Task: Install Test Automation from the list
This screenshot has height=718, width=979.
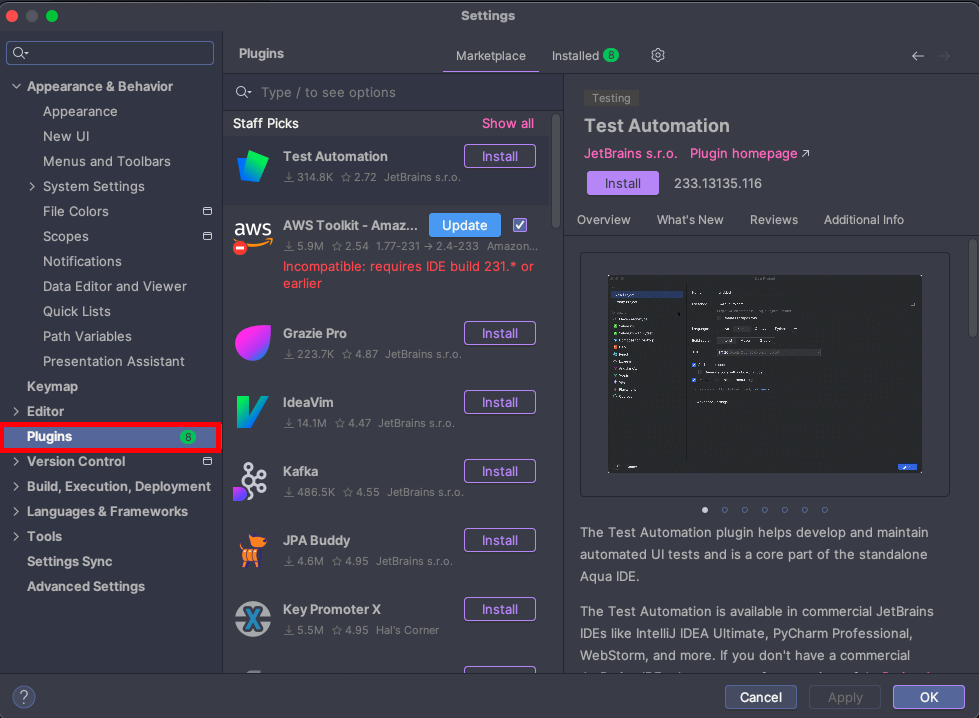Action: [499, 156]
